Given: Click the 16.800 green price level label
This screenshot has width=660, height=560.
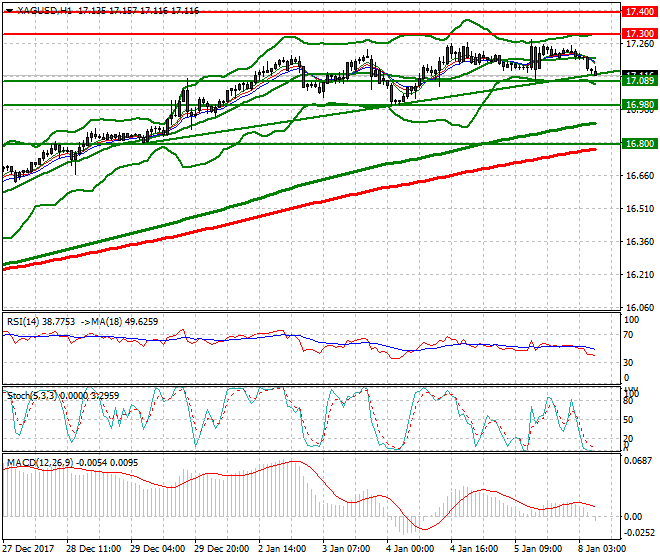Looking at the screenshot, I should tap(639, 144).
